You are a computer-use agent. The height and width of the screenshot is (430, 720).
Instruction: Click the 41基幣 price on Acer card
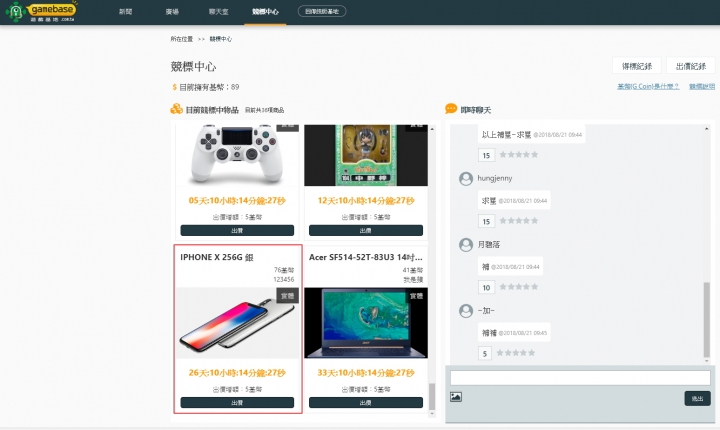click(x=413, y=270)
